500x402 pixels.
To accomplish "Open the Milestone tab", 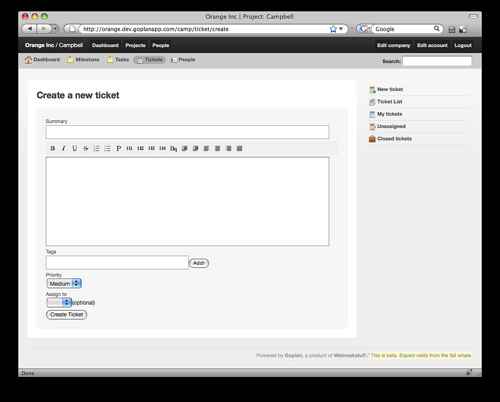I will coord(83,60).
